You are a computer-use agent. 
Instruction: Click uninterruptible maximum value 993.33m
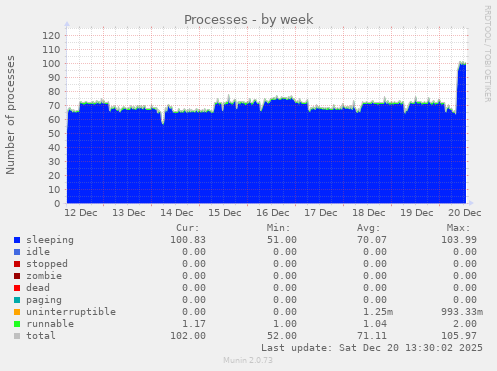[x=462, y=312]
